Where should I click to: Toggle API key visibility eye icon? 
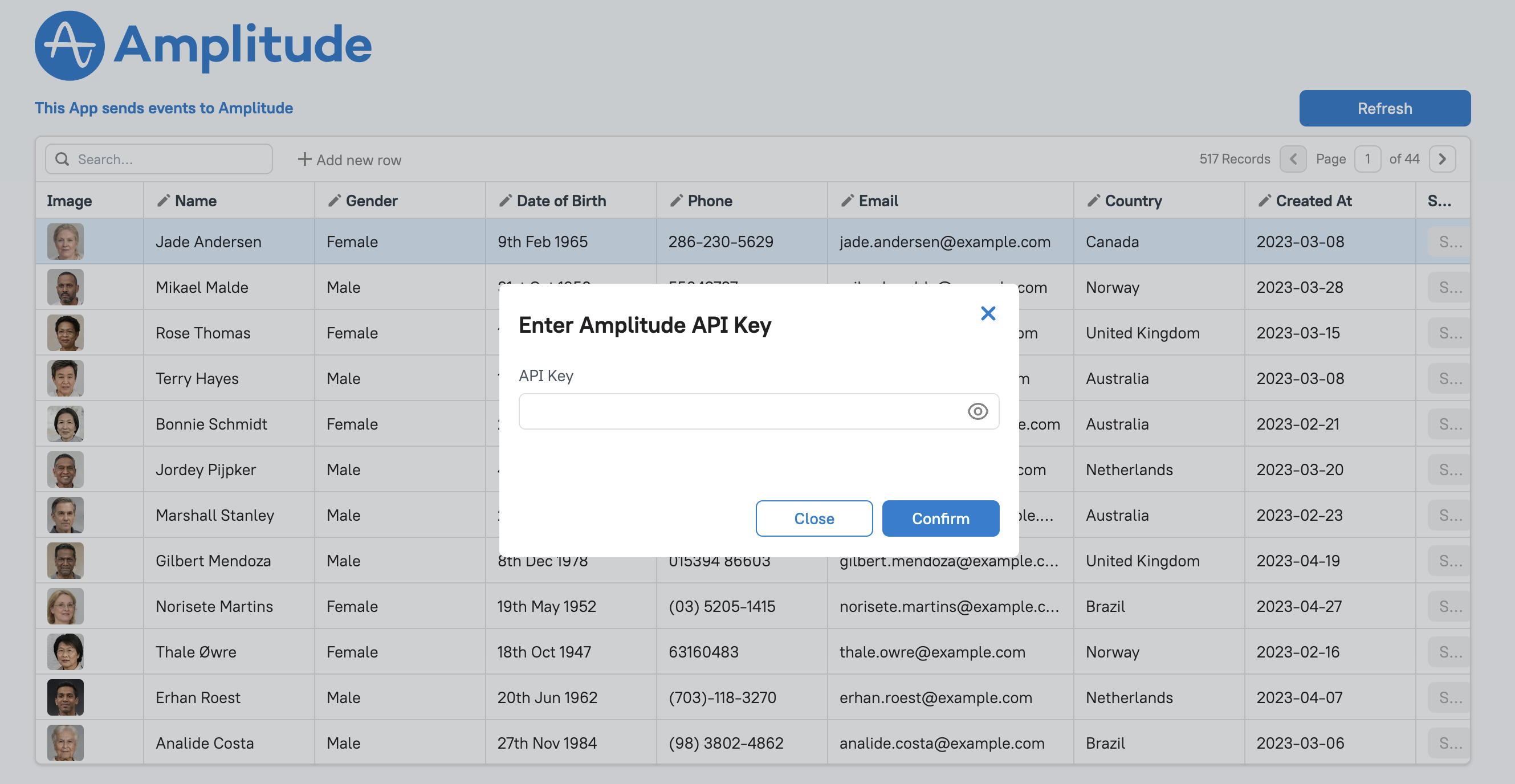point(978,411)
